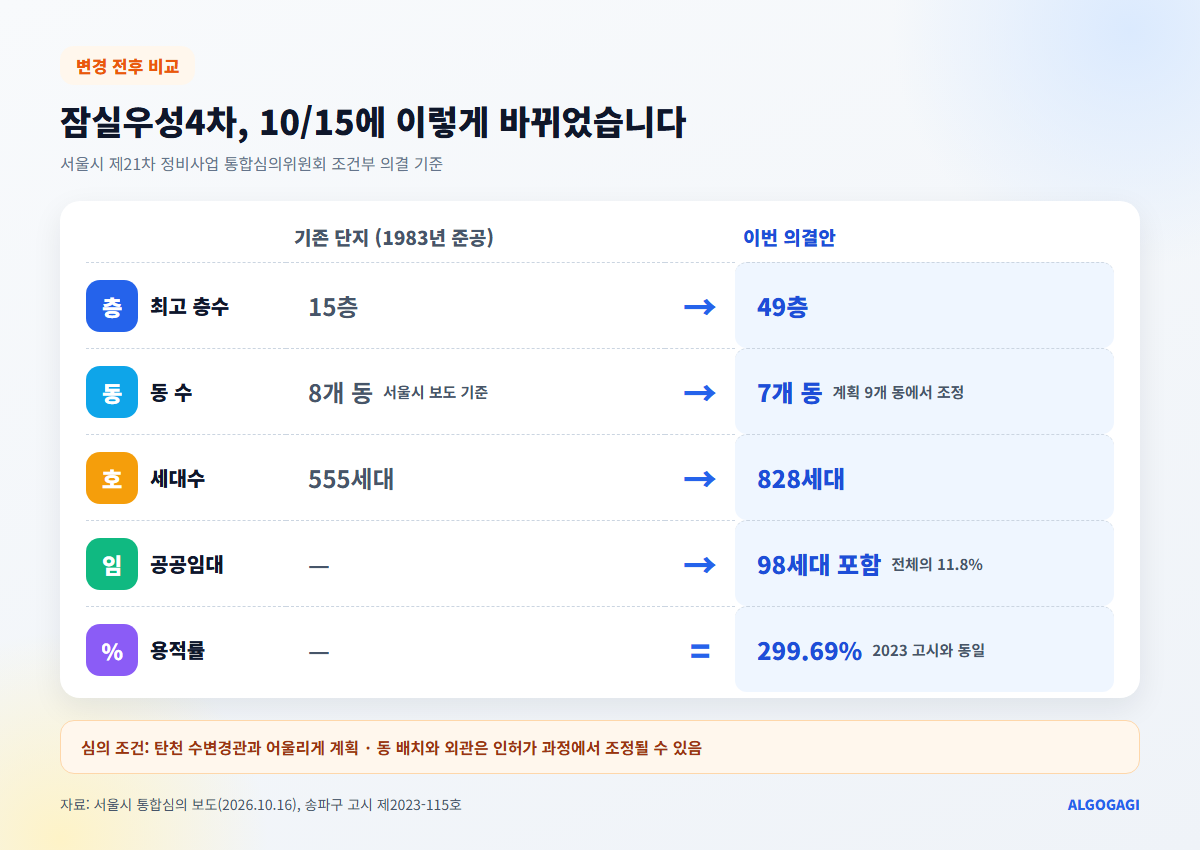1200x850 pixels.
Task: Click the 변경 전후 비교 badge
Action: tap(127, 67)
